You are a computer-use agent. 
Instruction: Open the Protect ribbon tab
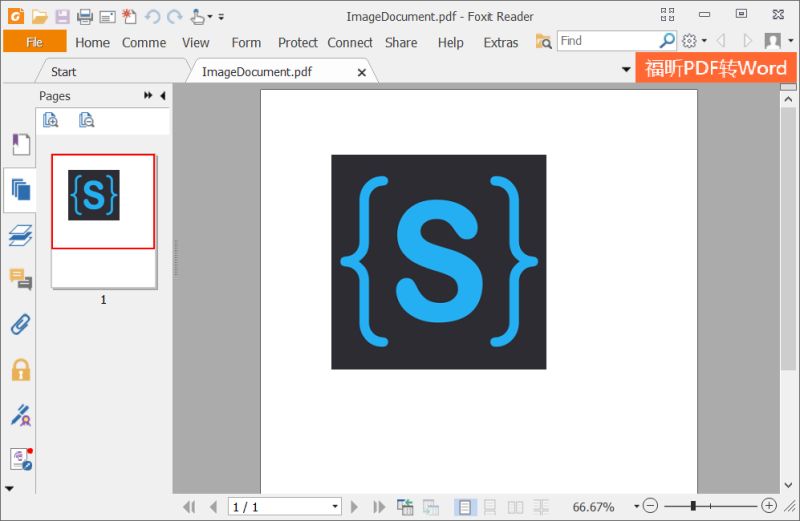pyautogui.click(x=297, y=42)
